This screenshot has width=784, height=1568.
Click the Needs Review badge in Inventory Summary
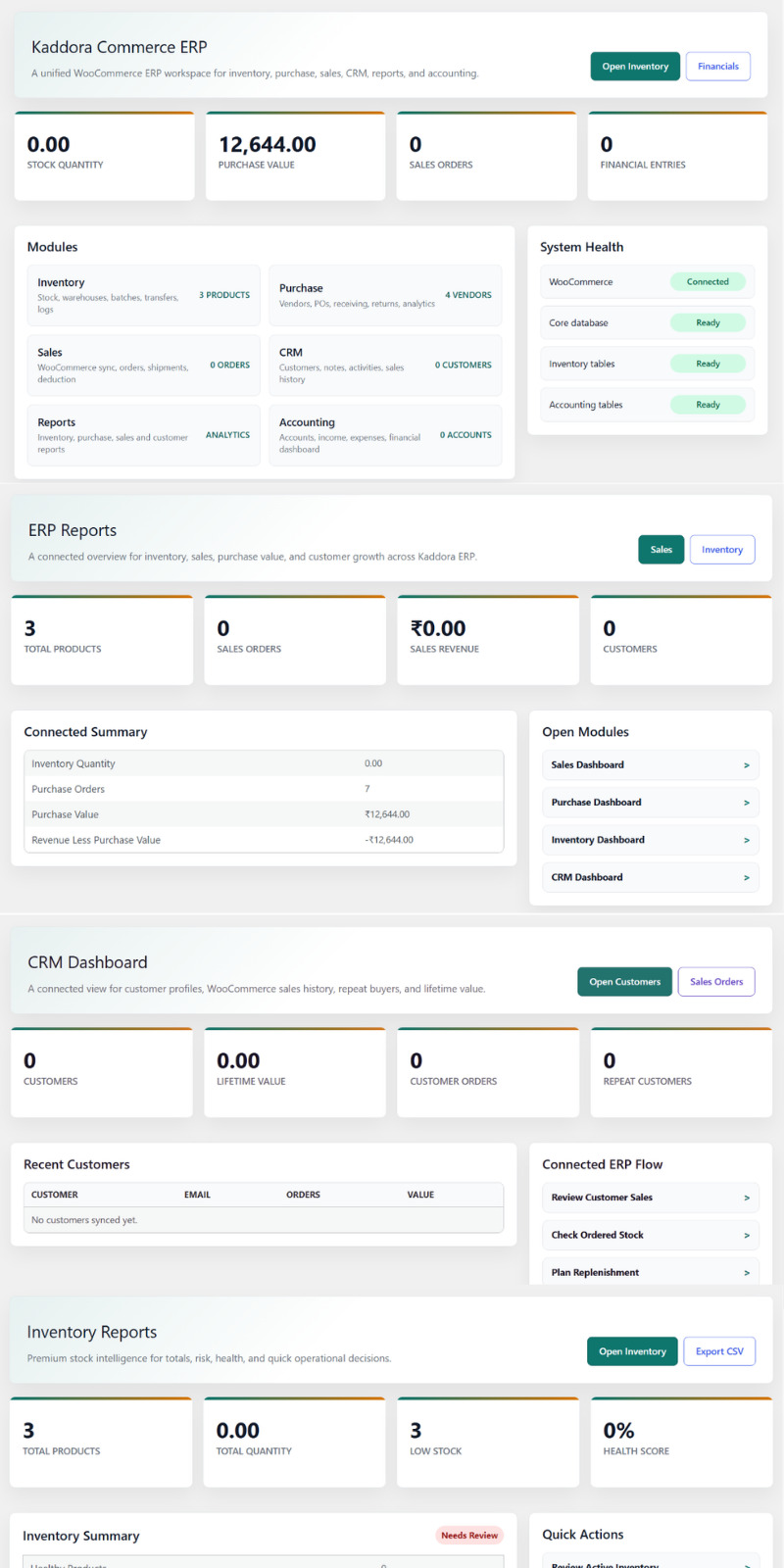click(x=469, y=1536)
